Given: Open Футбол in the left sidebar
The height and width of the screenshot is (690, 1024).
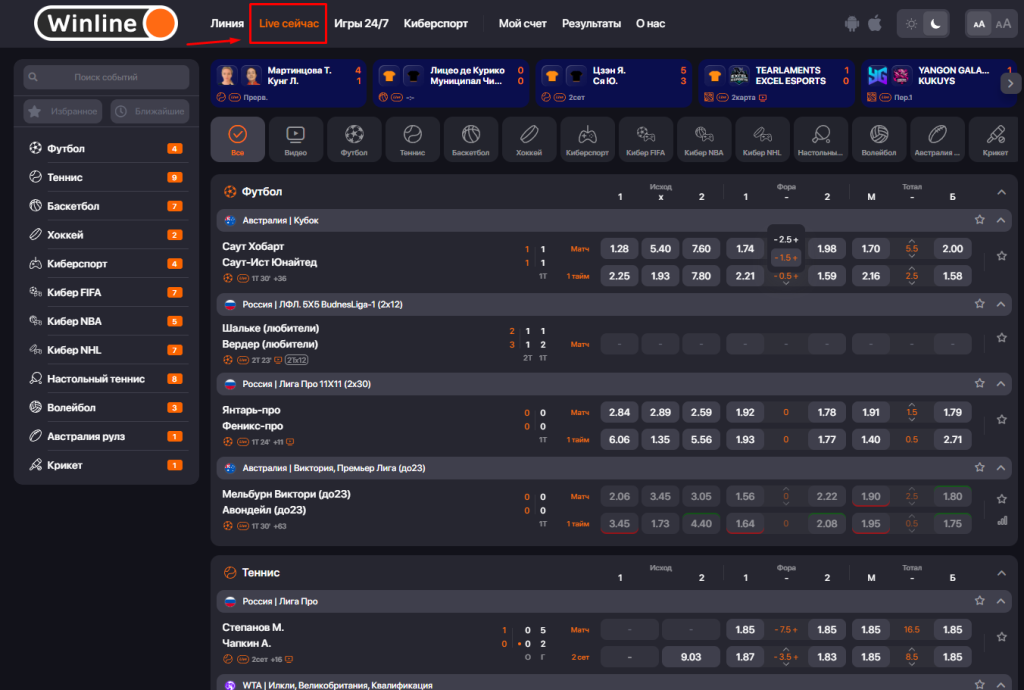Looking at the screenshot, I should (106, 149).
